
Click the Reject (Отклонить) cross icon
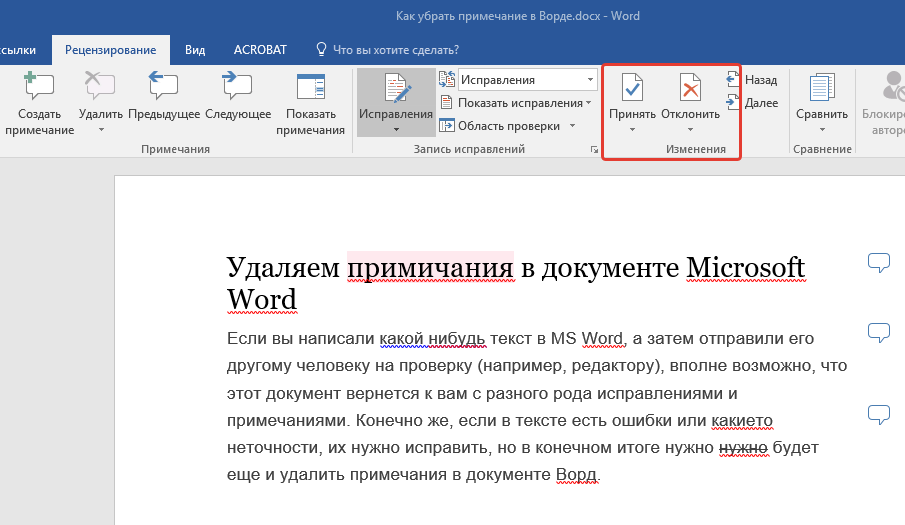pos(690,90)
